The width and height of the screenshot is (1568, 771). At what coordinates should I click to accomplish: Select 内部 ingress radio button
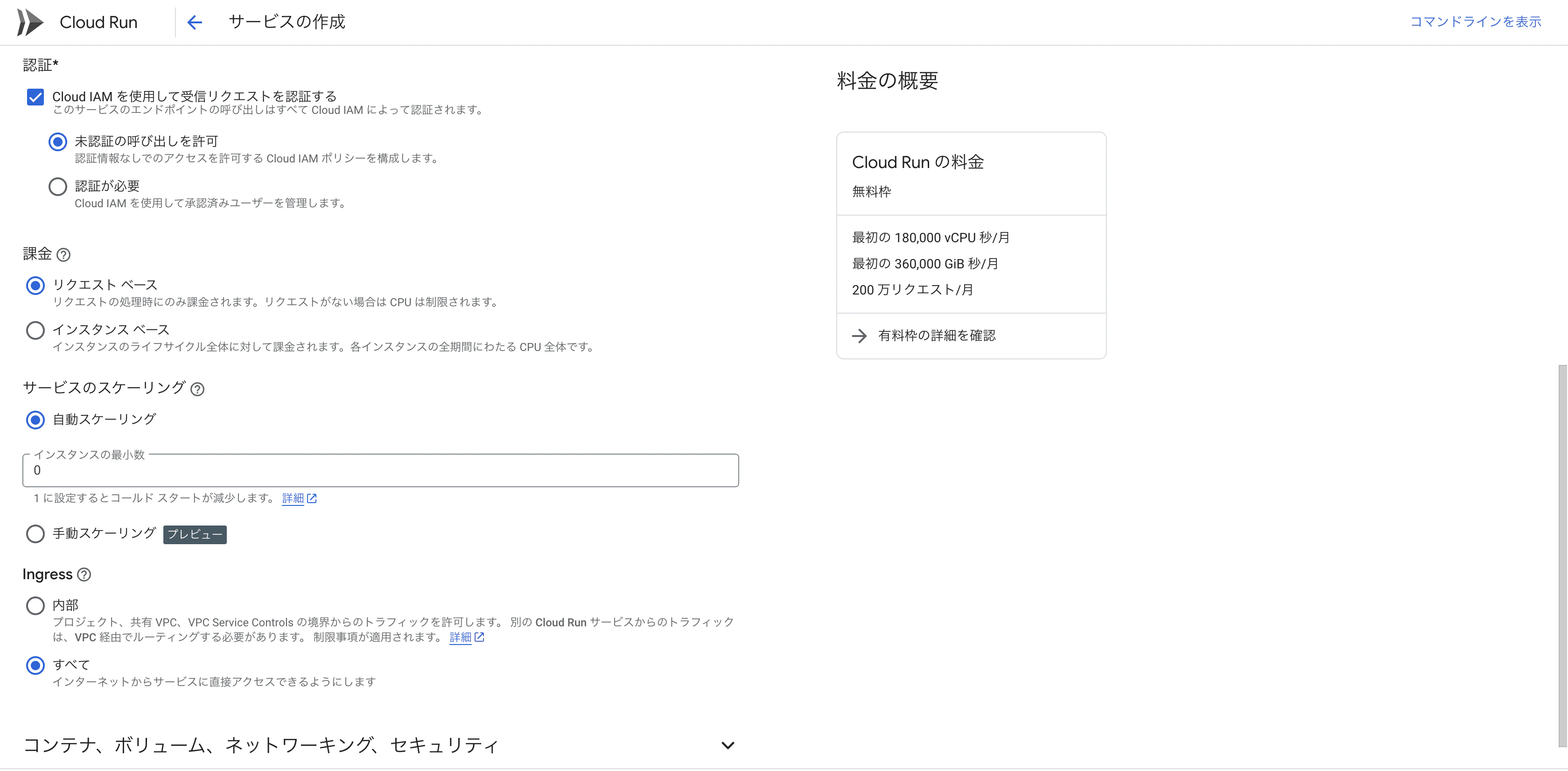pyautogui.click(x=35, y=605)
